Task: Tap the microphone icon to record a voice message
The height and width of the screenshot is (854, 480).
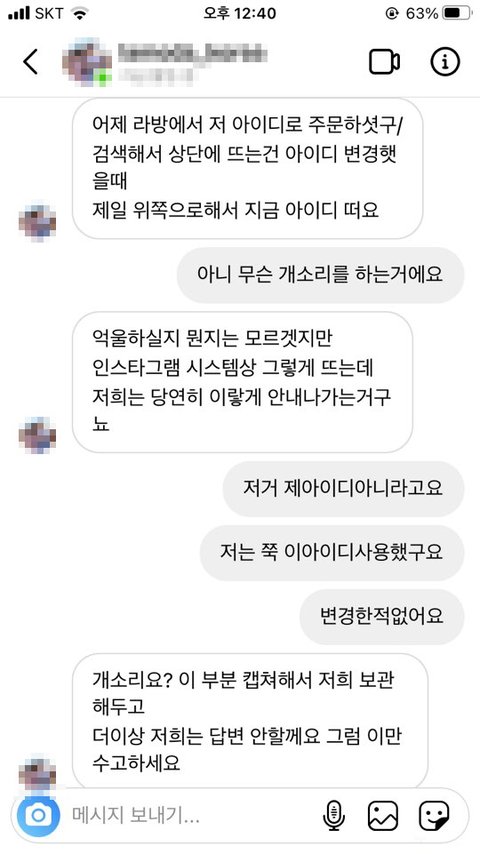Action: coord(333,815)
